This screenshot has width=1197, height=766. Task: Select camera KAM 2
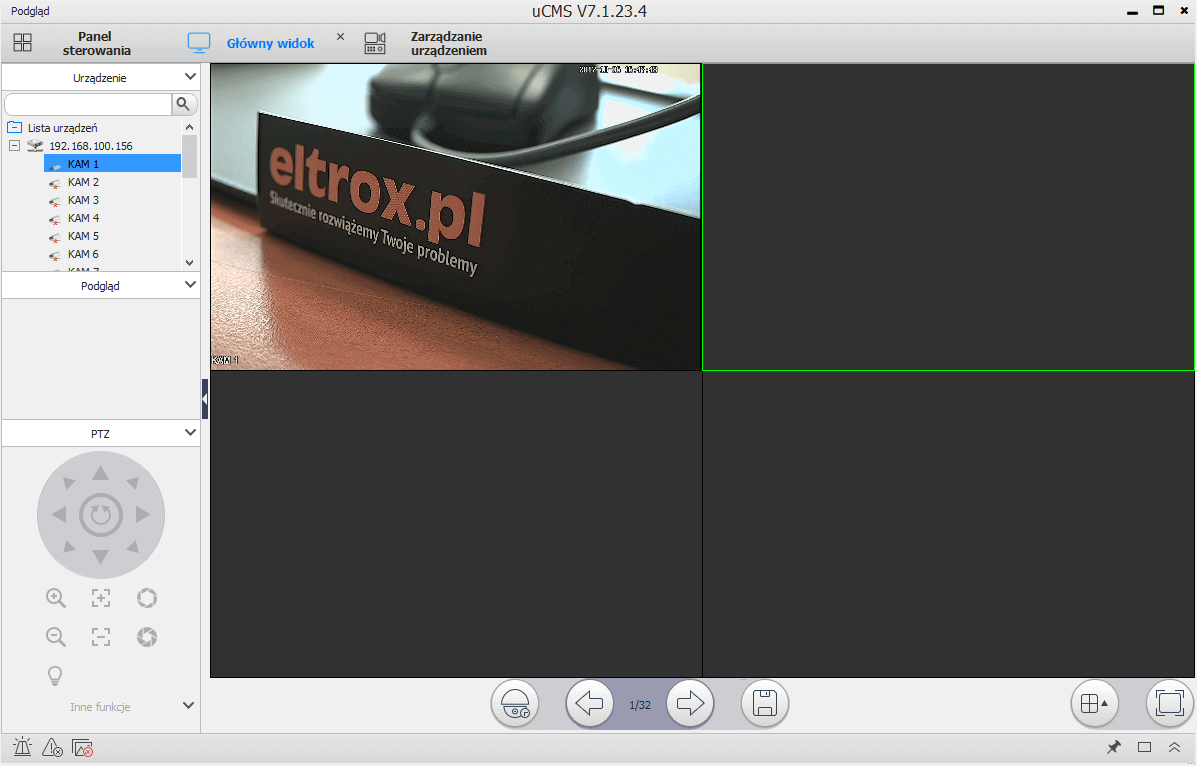tap(83, 182)
